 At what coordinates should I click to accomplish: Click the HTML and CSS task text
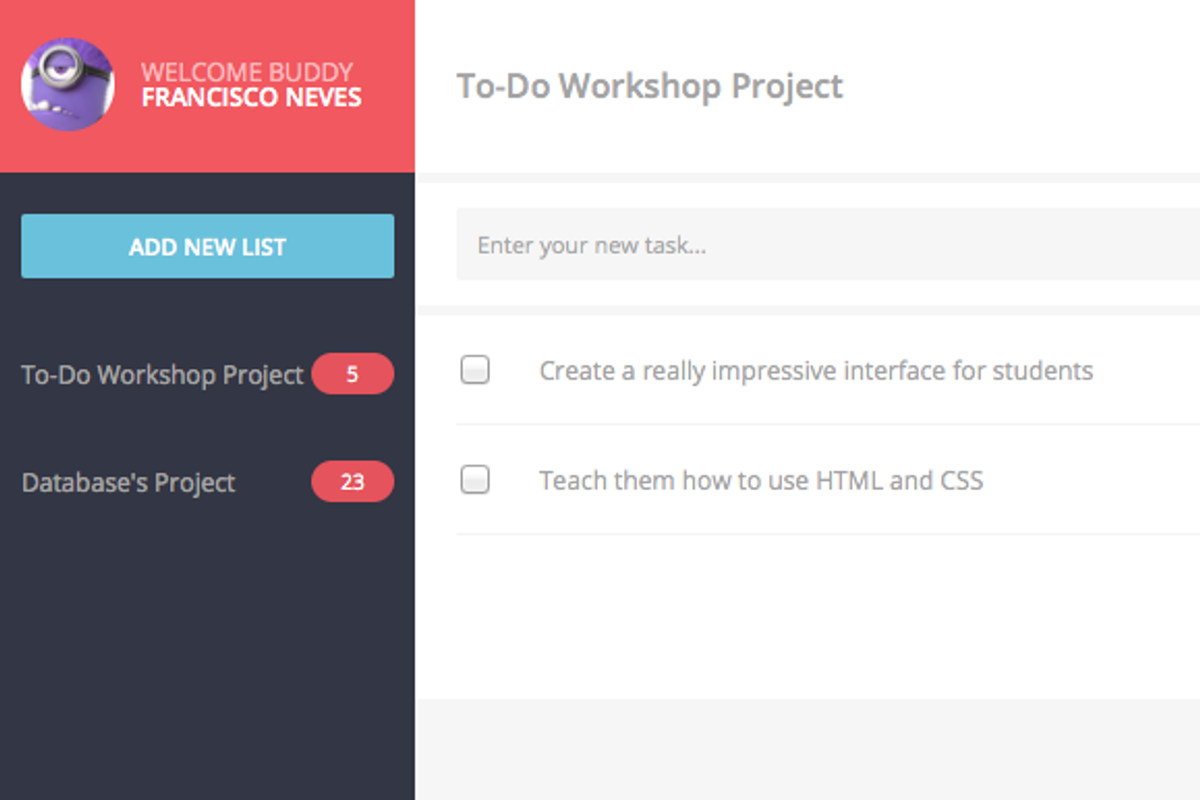click(x=761, y=480)
